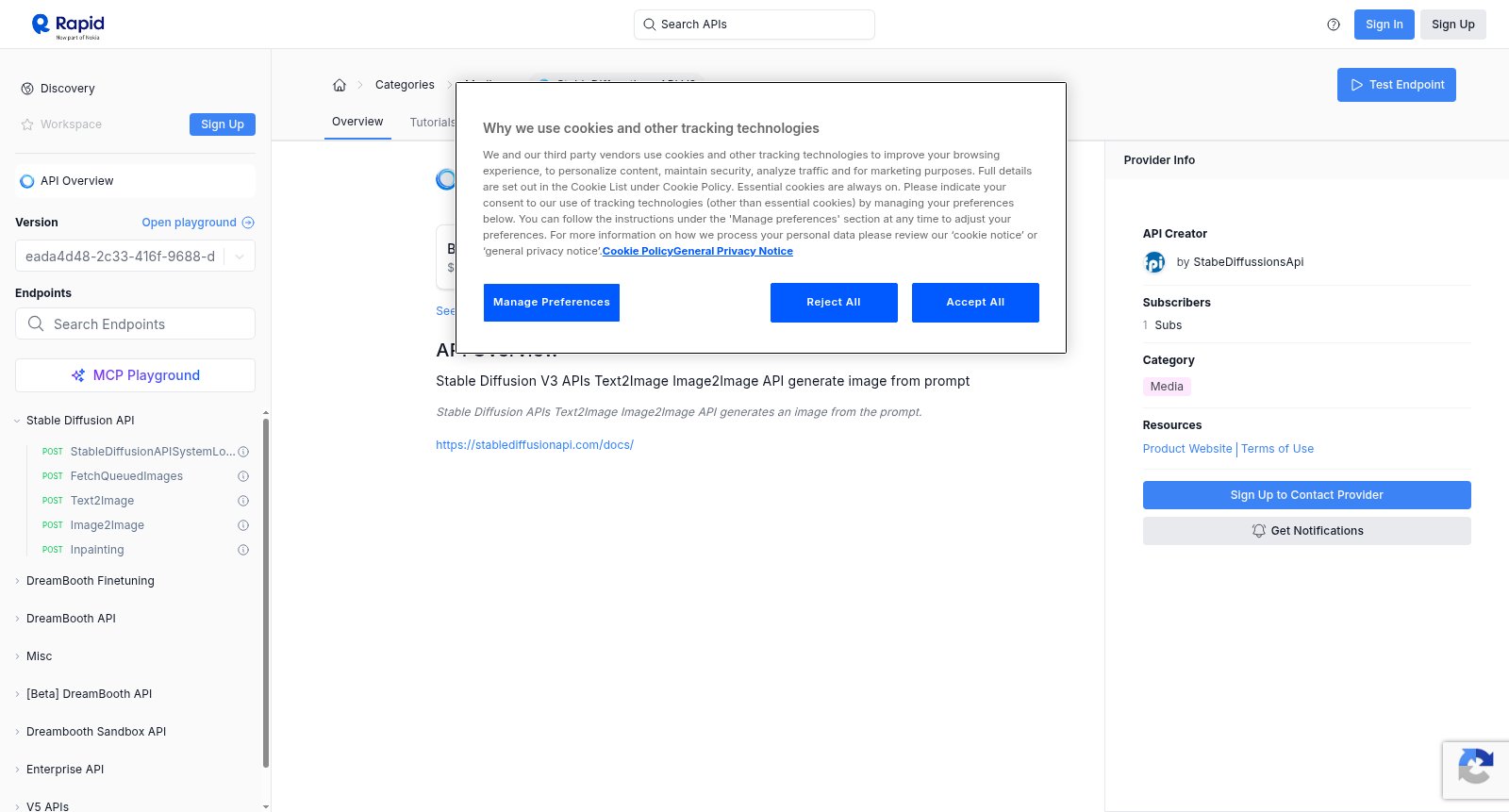This screenshot has height=812, width=1509.
Task: Open the Cookie Policy link
Action: pos(638,251)
